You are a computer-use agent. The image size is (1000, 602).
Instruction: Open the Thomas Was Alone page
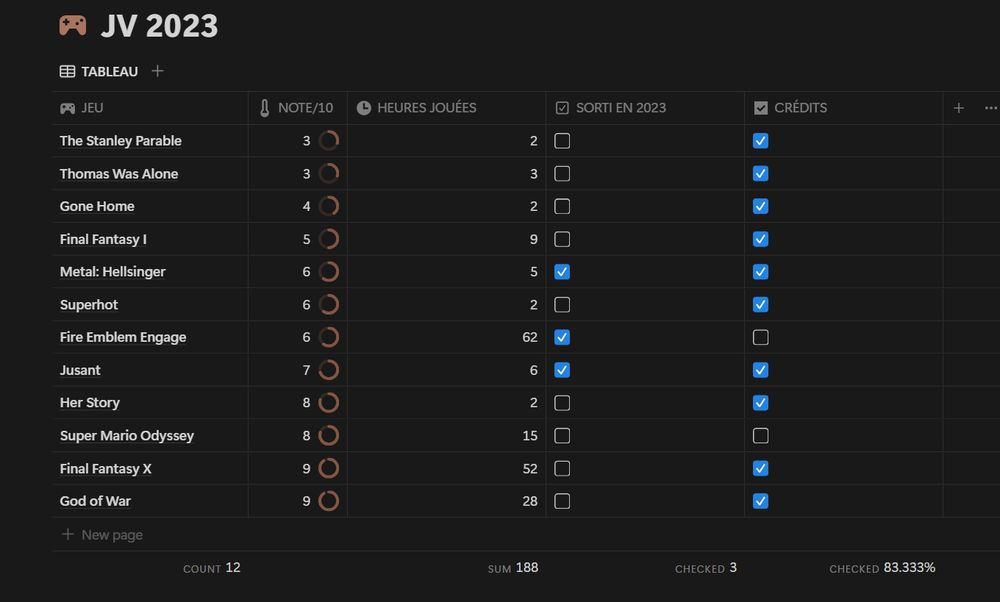[x=119, y=173]
